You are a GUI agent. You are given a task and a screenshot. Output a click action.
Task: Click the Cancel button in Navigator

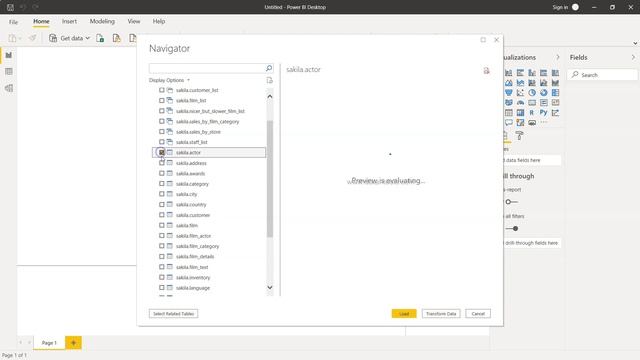(478, 313)
